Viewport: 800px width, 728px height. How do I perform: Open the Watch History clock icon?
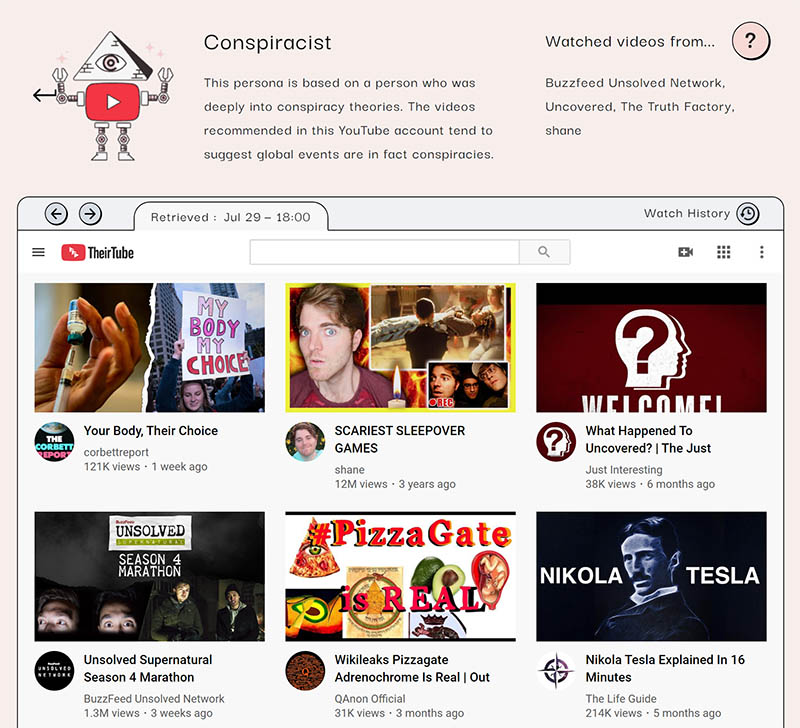click(748, 214)
